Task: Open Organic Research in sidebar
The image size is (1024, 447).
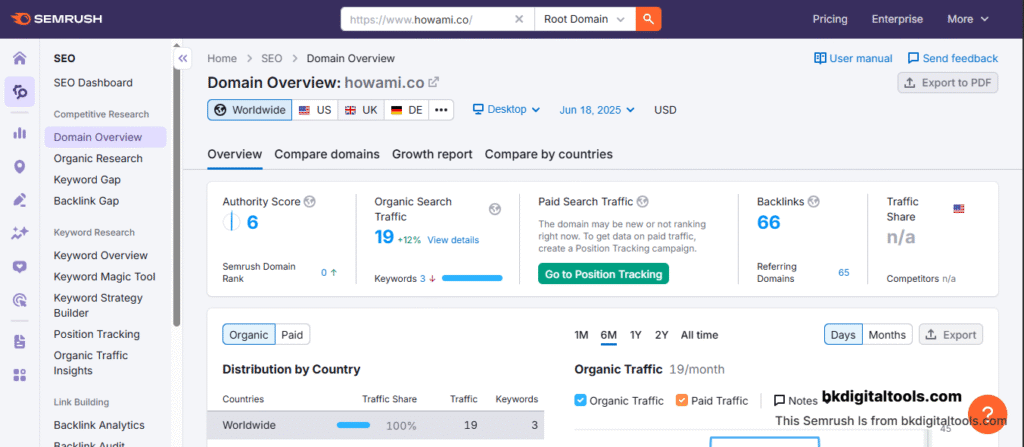Action: tap(98, 158)
